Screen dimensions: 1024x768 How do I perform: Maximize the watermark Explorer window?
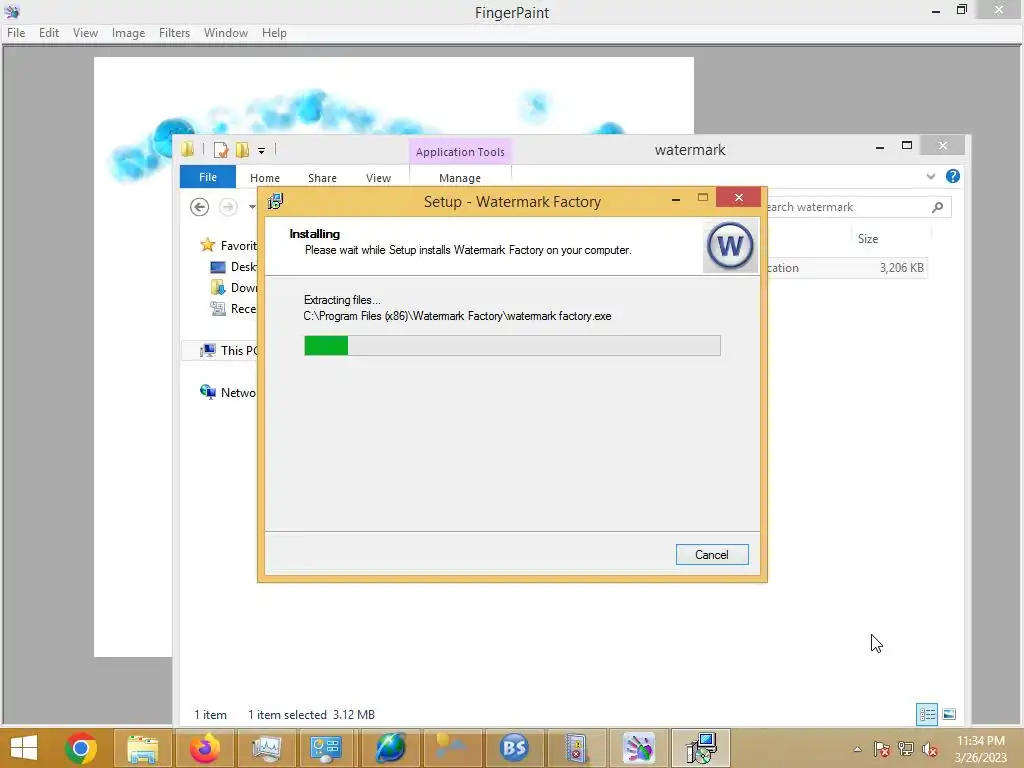[906, 146]
